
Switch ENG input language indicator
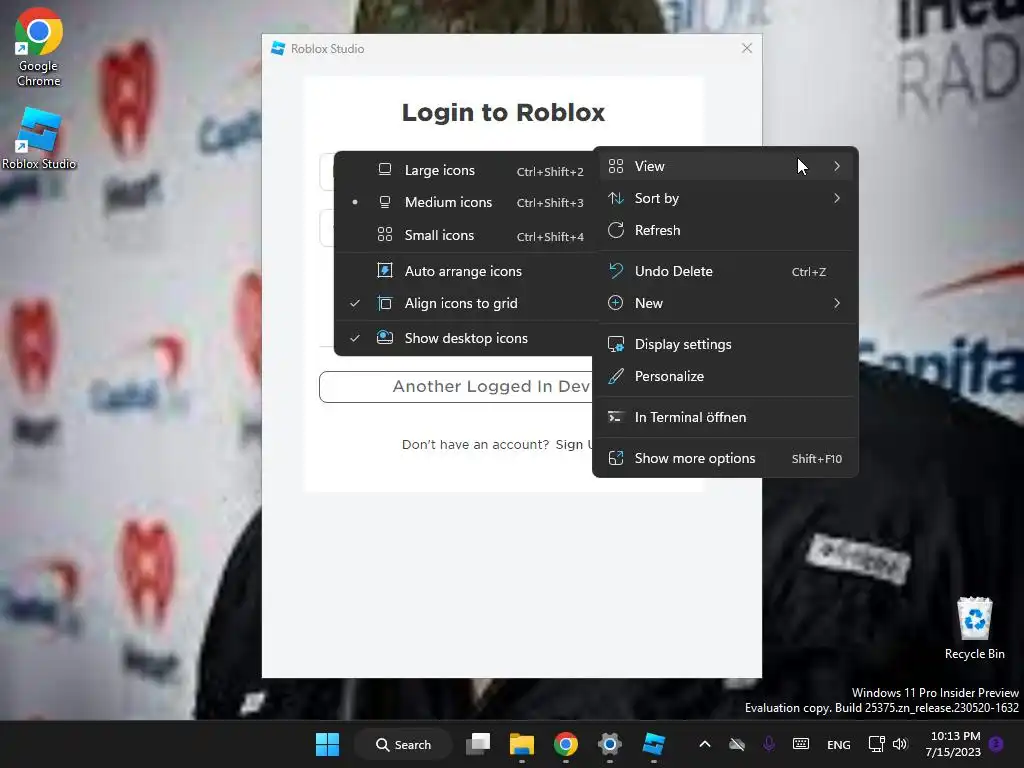coord(839,744)
